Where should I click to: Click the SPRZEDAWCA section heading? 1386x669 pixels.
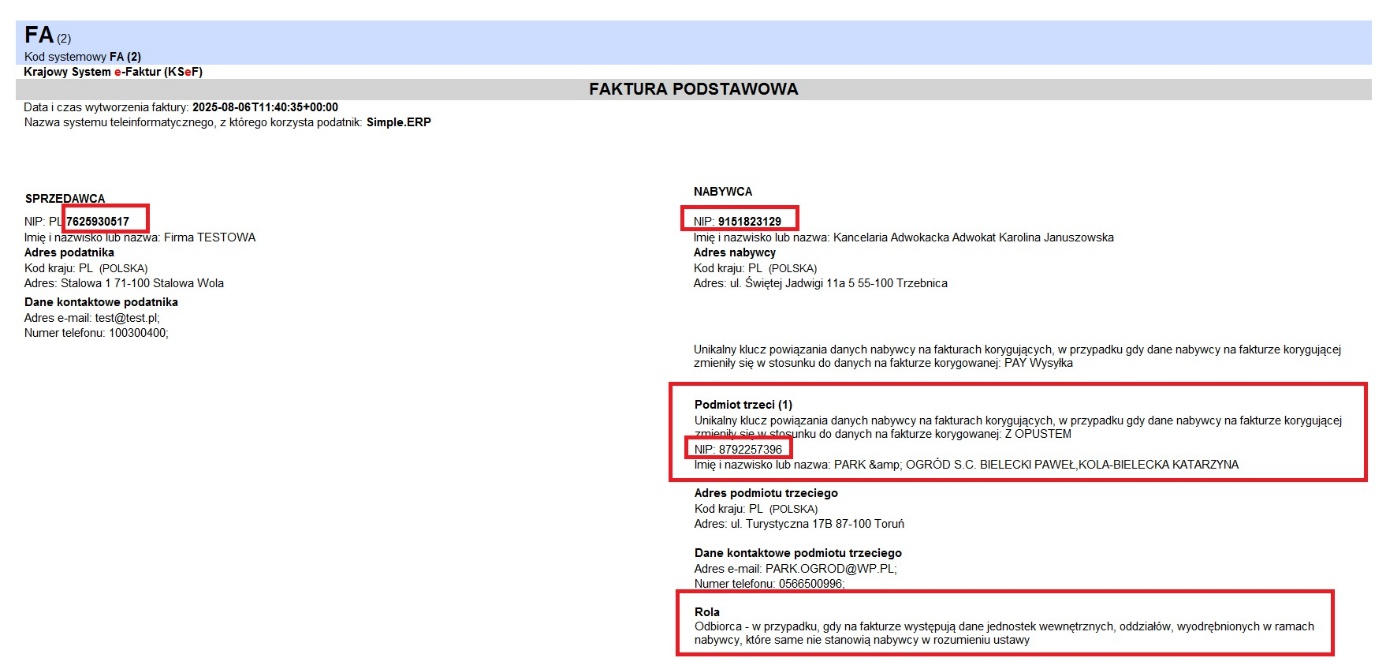coord(65,199)
